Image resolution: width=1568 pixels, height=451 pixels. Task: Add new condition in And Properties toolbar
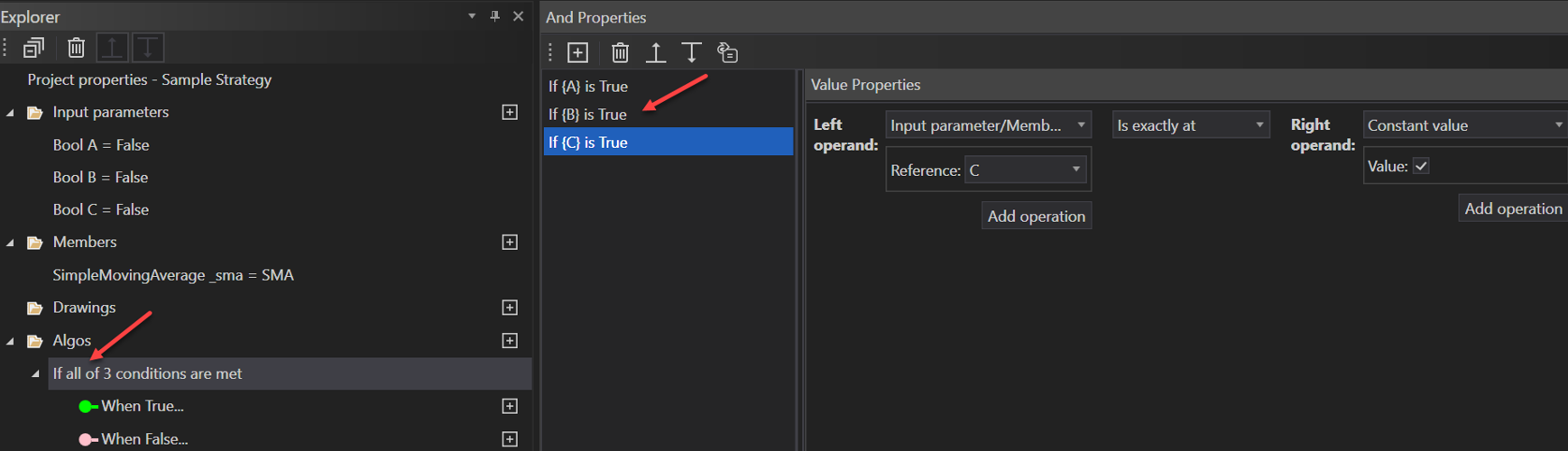pyautogui.click(x=577, y=53)
